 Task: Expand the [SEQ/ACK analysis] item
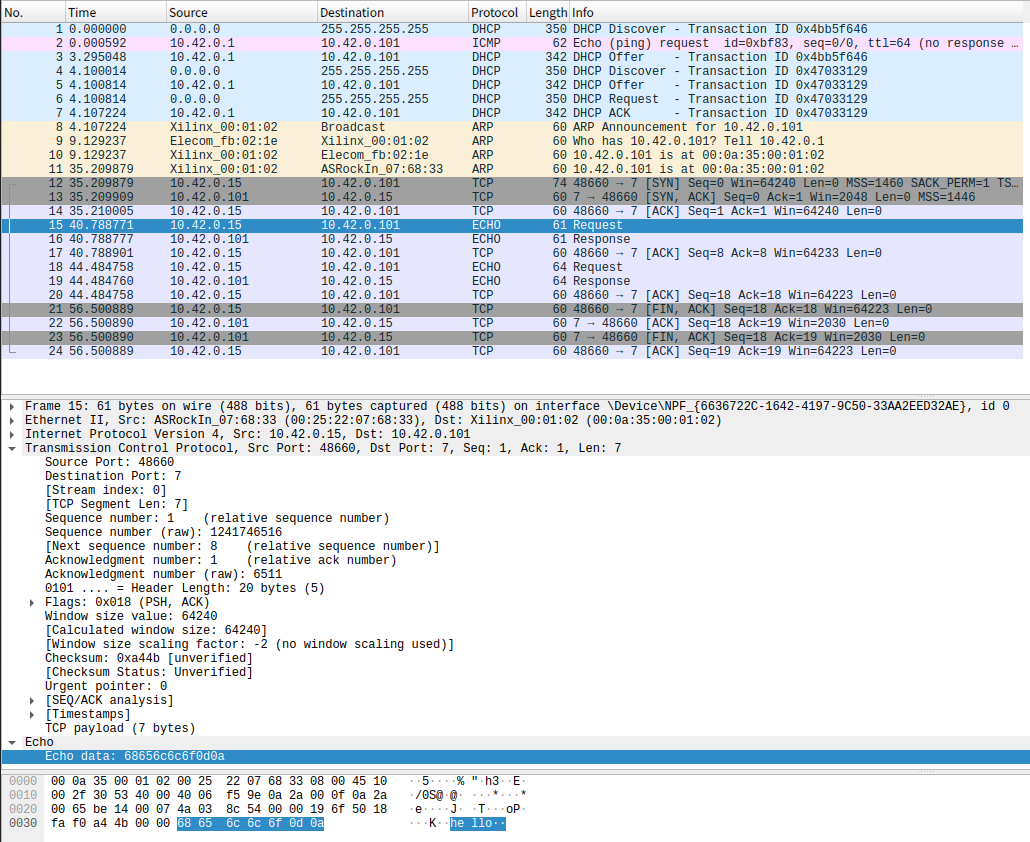32,701
